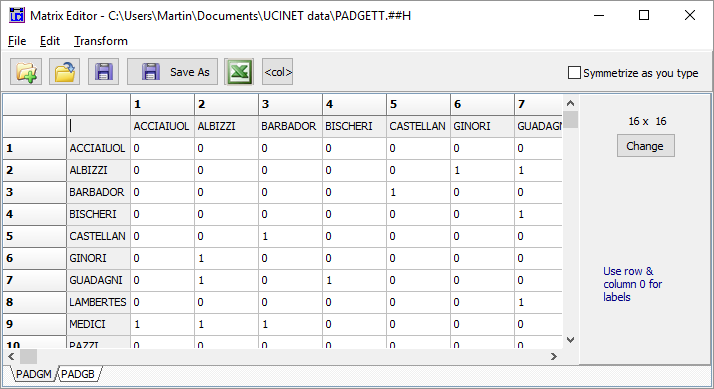Click the horizontal scrollbar thumb
Screen dimensions: 714x389
[28, 356]
